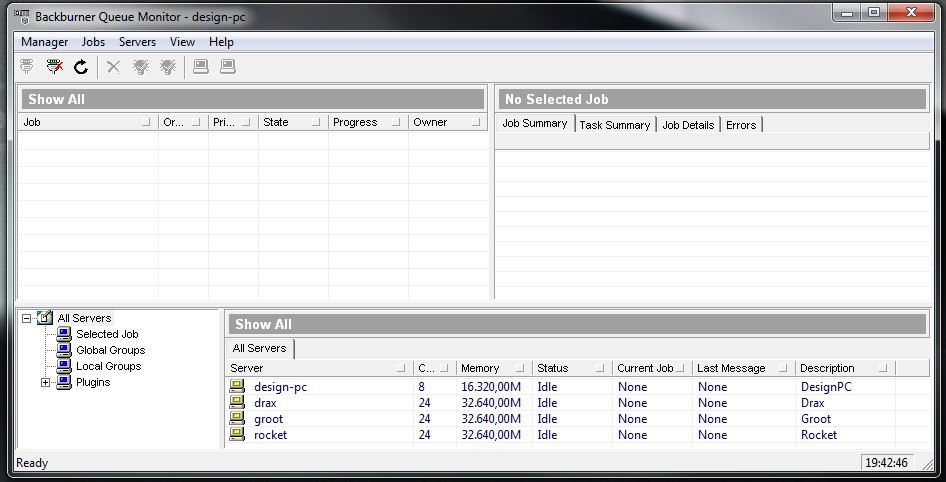Open the Help menu
The width and height of the screenshot is (946, 482).
pyautogui.click(x=221, y=42)
